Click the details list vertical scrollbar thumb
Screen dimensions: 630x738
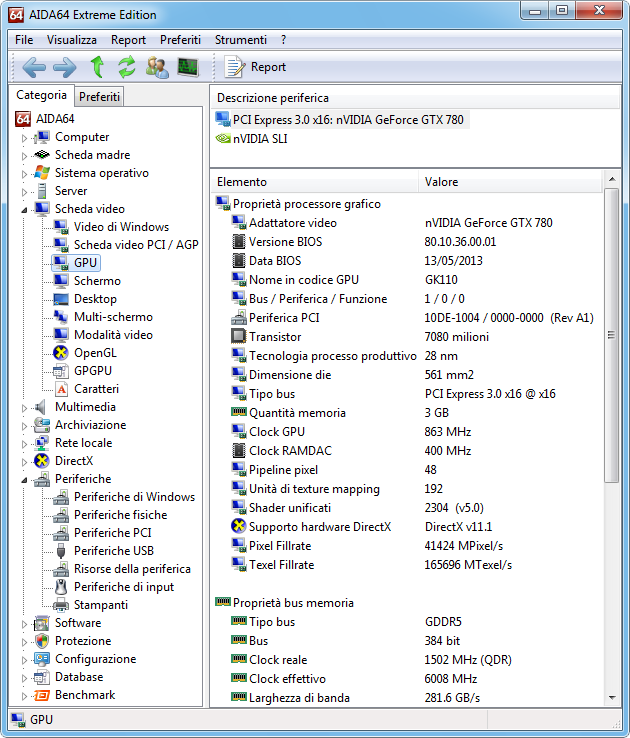point(612,335)
